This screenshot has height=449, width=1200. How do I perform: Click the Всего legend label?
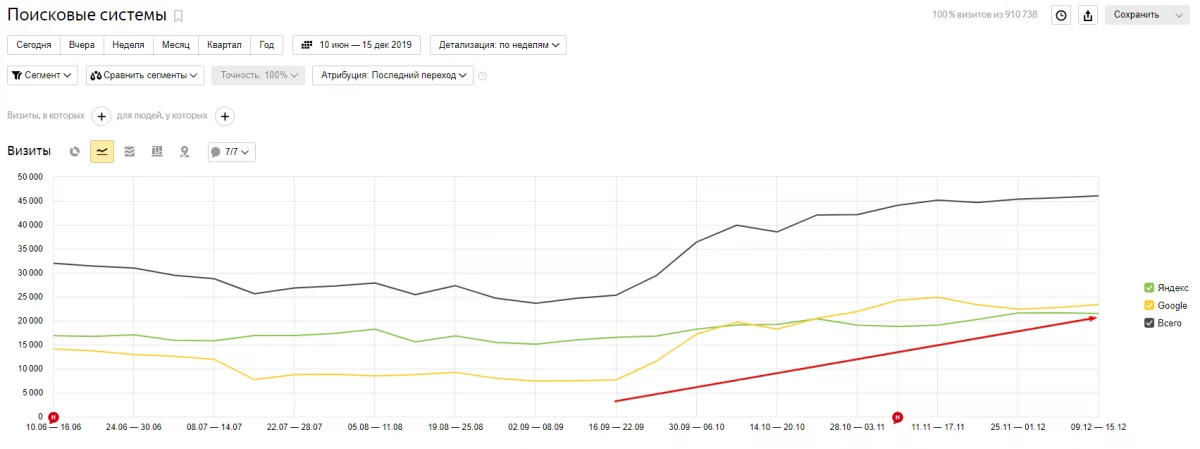pos(1170,323)
